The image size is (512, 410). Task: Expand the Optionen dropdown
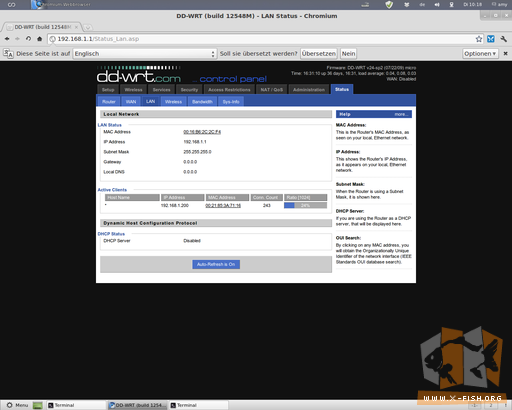pos(480,54)
